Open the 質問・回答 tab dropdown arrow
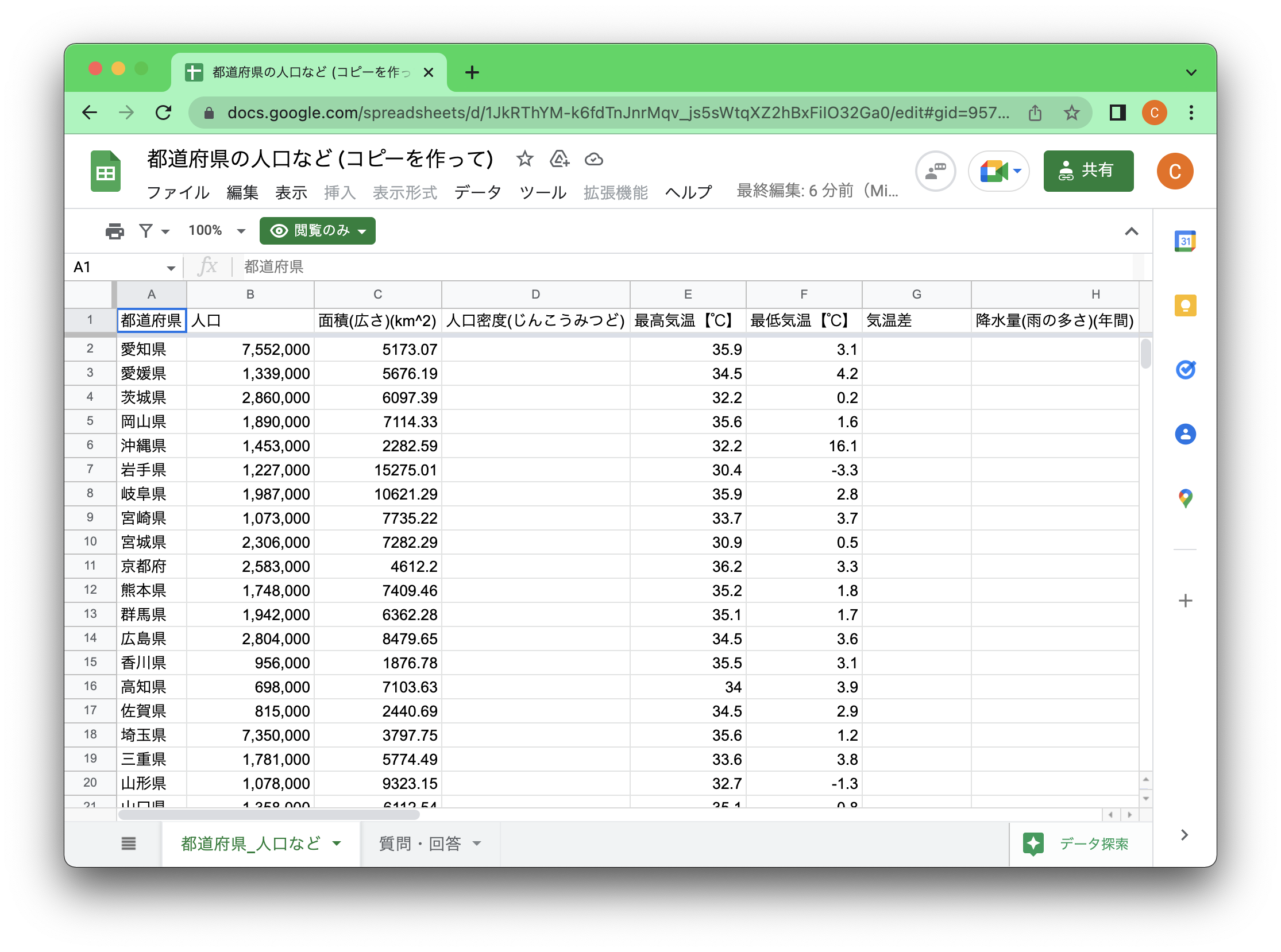Screen dimensions: 1281x952 click(x=477, y=843)
